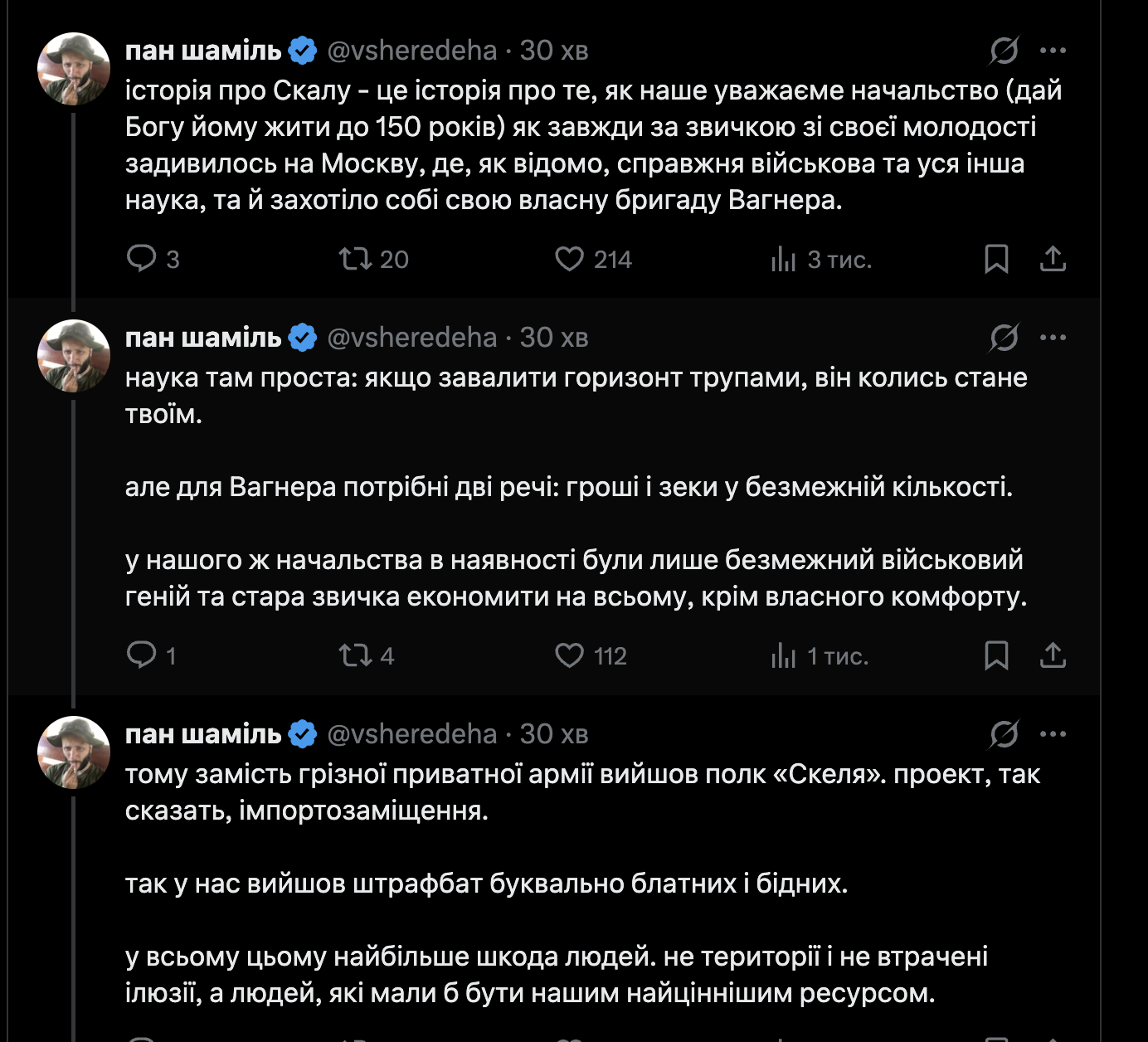This screenshot has height=1042, width=1148.
Task: Bookmark the first tweet in thread
Action: point(996,259)
